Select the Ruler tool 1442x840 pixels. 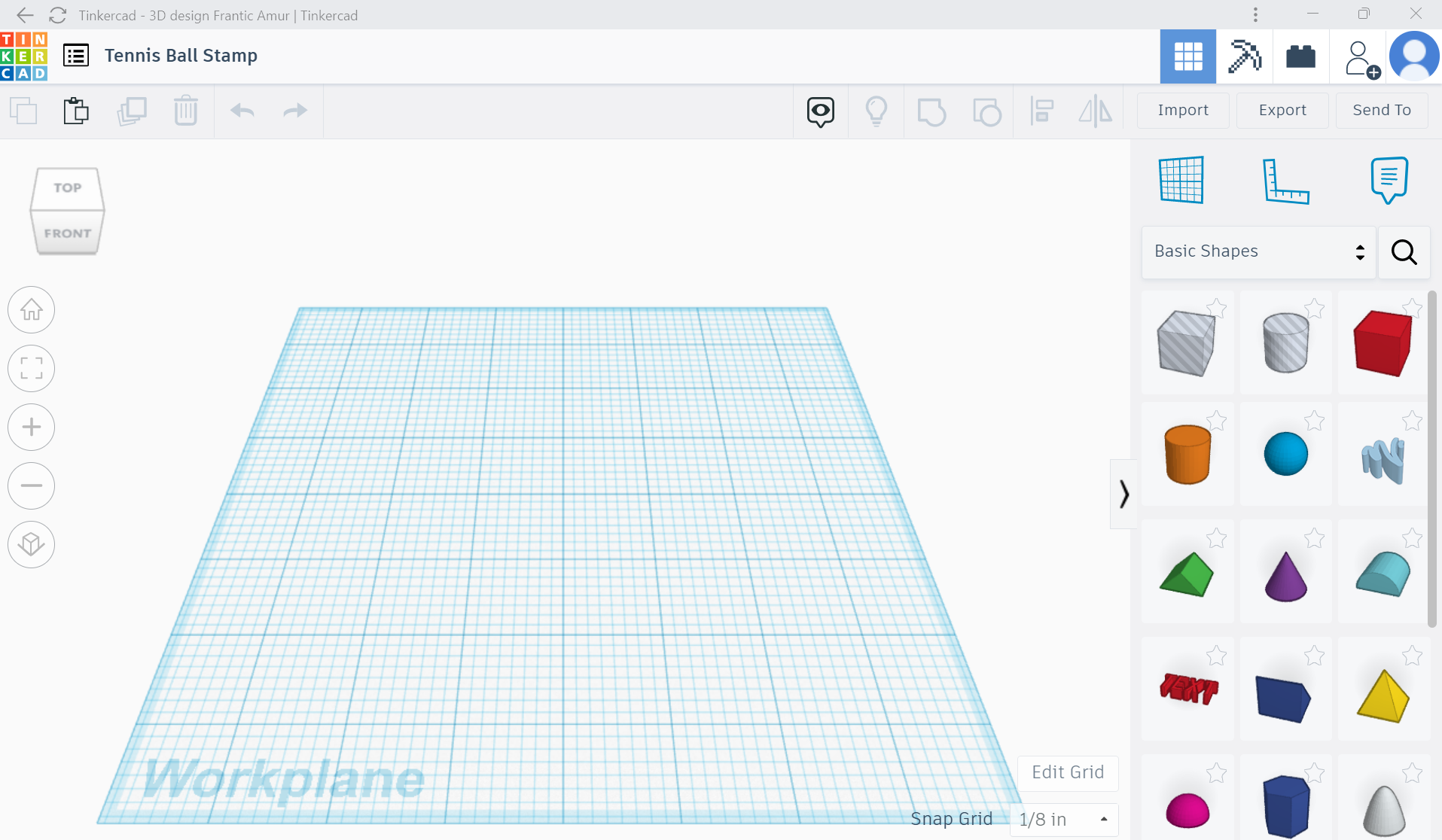[x=1285, y=181]
